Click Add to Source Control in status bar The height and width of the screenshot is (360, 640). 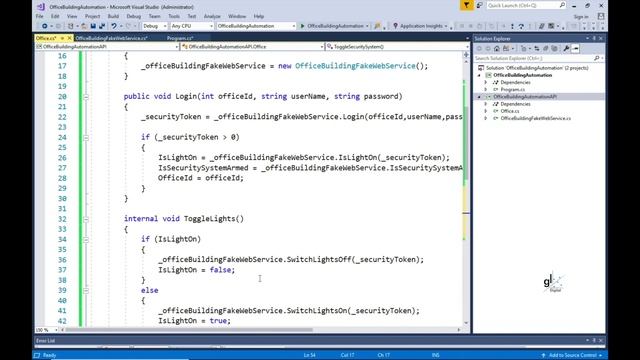point(572,355)
